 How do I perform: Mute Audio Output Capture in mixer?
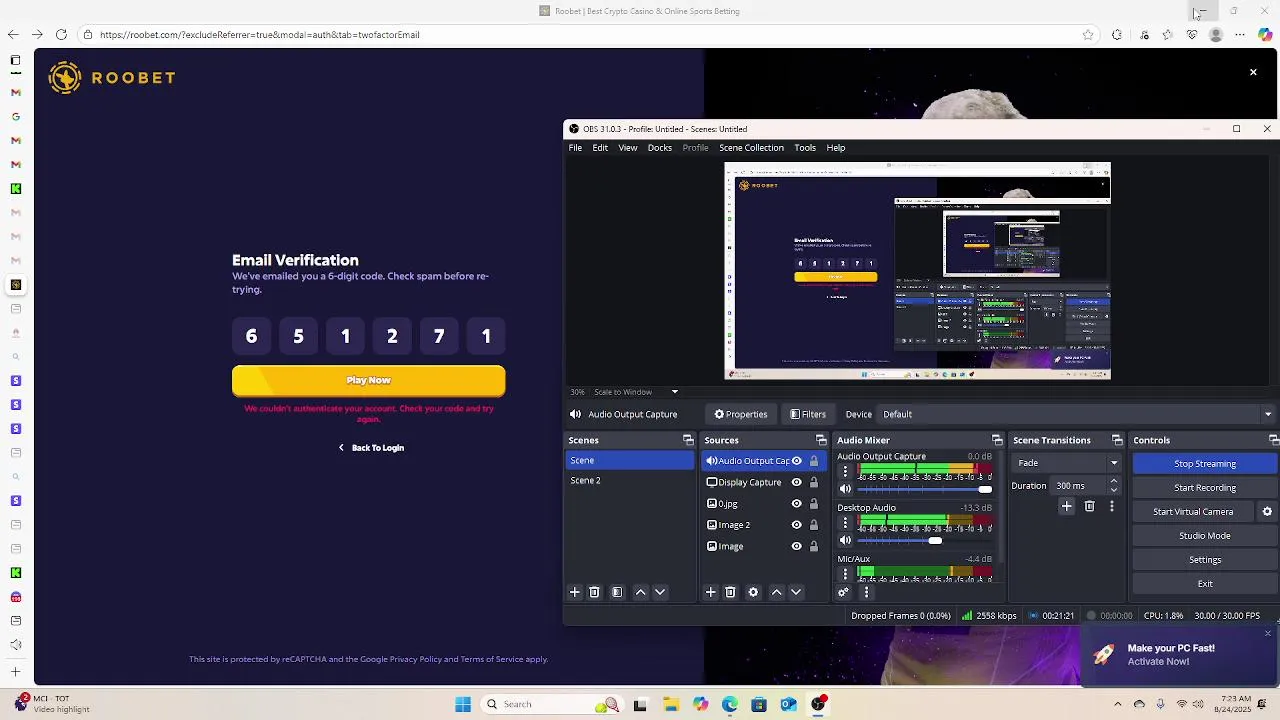(x=845, y=489)
